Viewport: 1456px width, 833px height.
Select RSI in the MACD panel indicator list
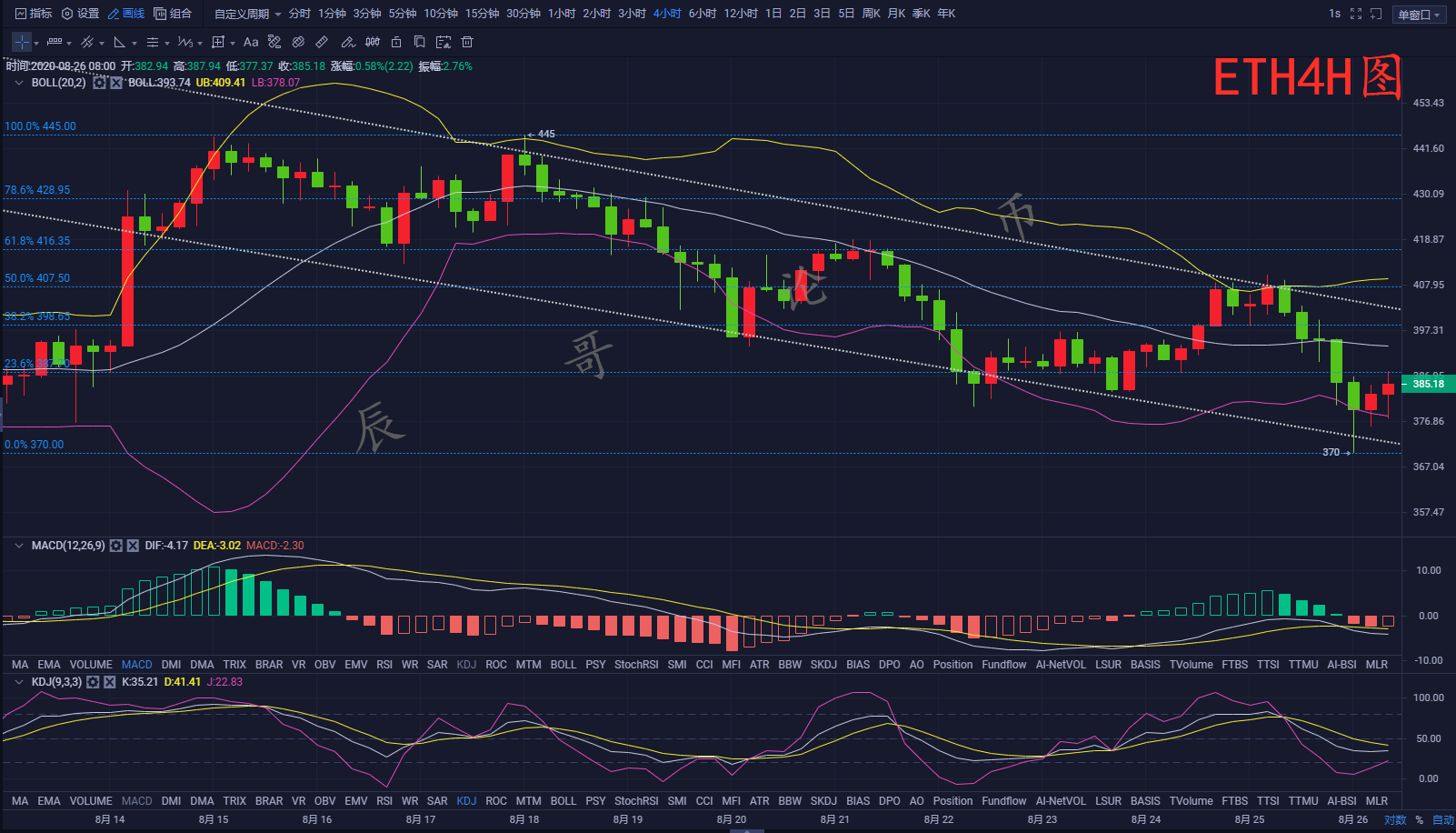click(x=384, y=665)
